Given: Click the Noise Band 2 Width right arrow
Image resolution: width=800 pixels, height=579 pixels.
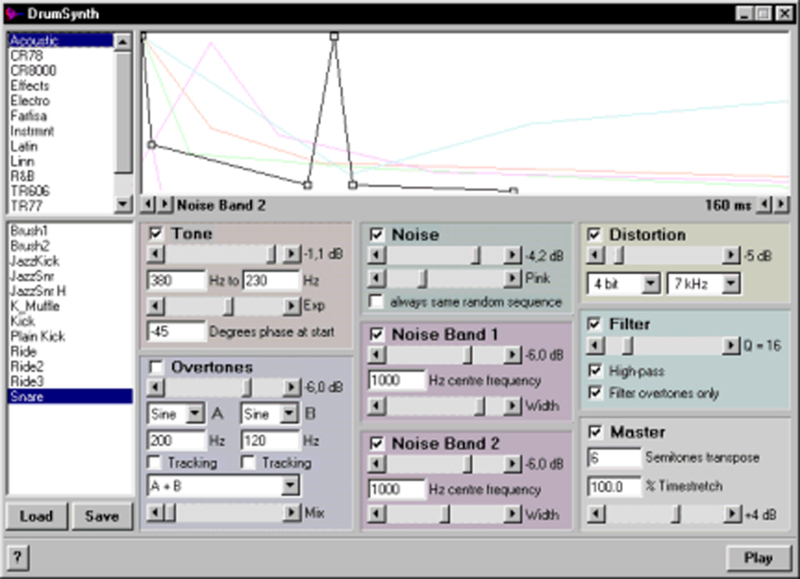Looking at the screenshot, I should coord(512,514).
